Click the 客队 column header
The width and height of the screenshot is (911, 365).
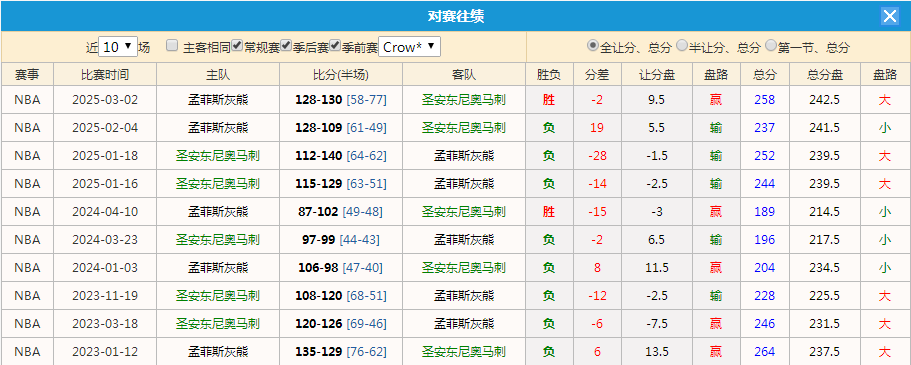464,74
